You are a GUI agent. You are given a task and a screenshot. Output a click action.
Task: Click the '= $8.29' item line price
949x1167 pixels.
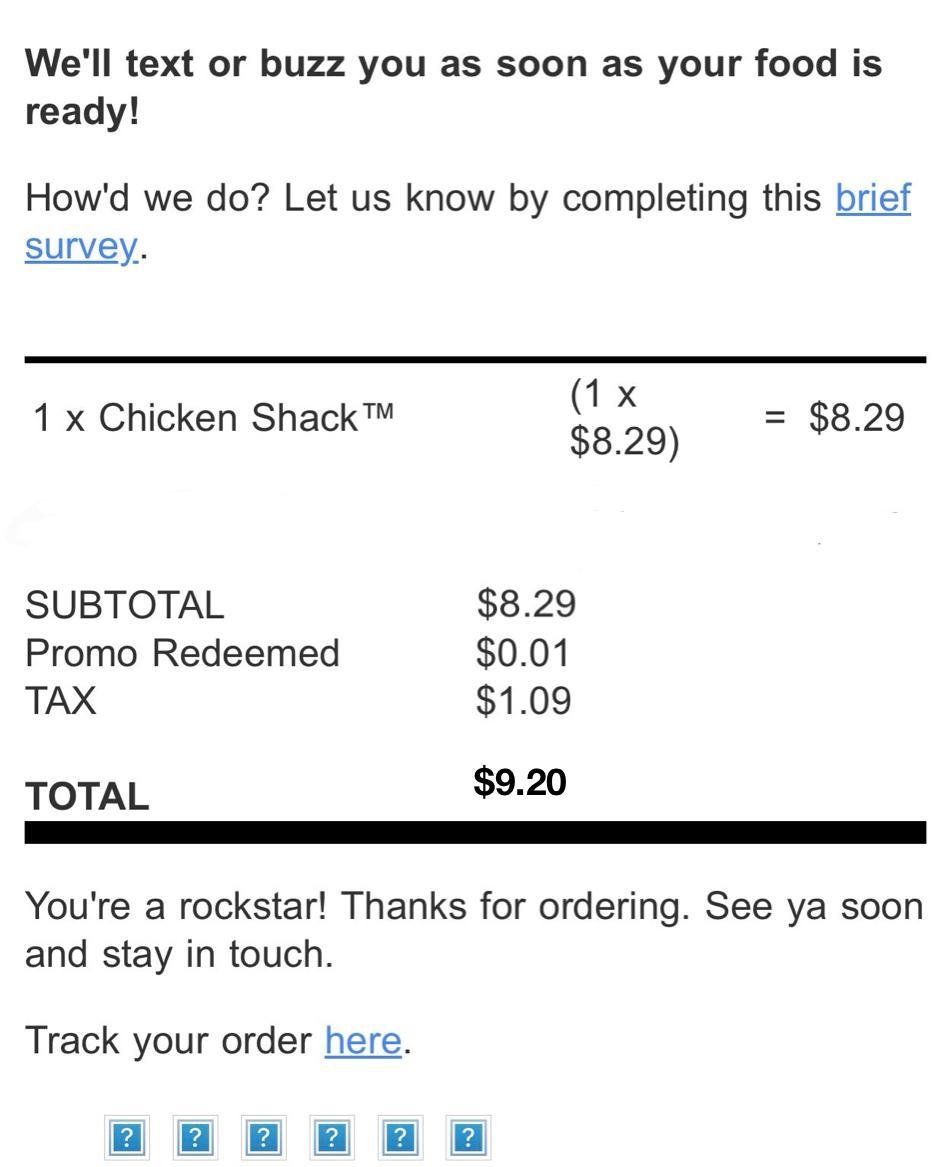835,418
